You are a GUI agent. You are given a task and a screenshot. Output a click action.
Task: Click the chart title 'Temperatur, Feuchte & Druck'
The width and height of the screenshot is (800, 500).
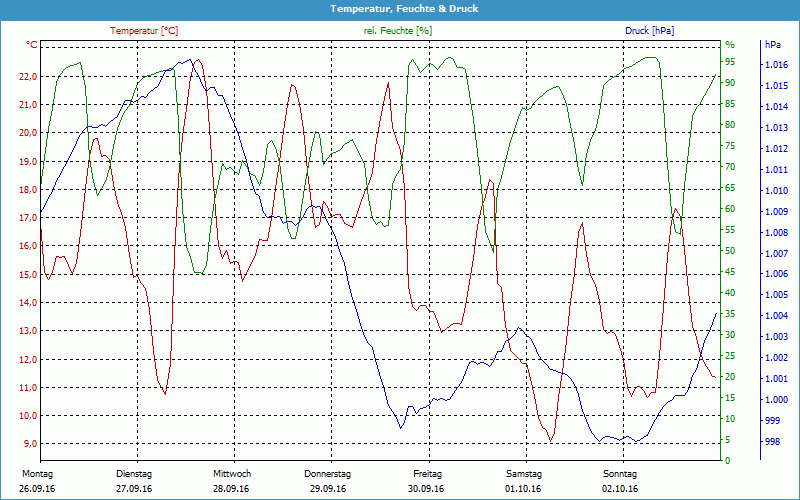click(404, 9)
